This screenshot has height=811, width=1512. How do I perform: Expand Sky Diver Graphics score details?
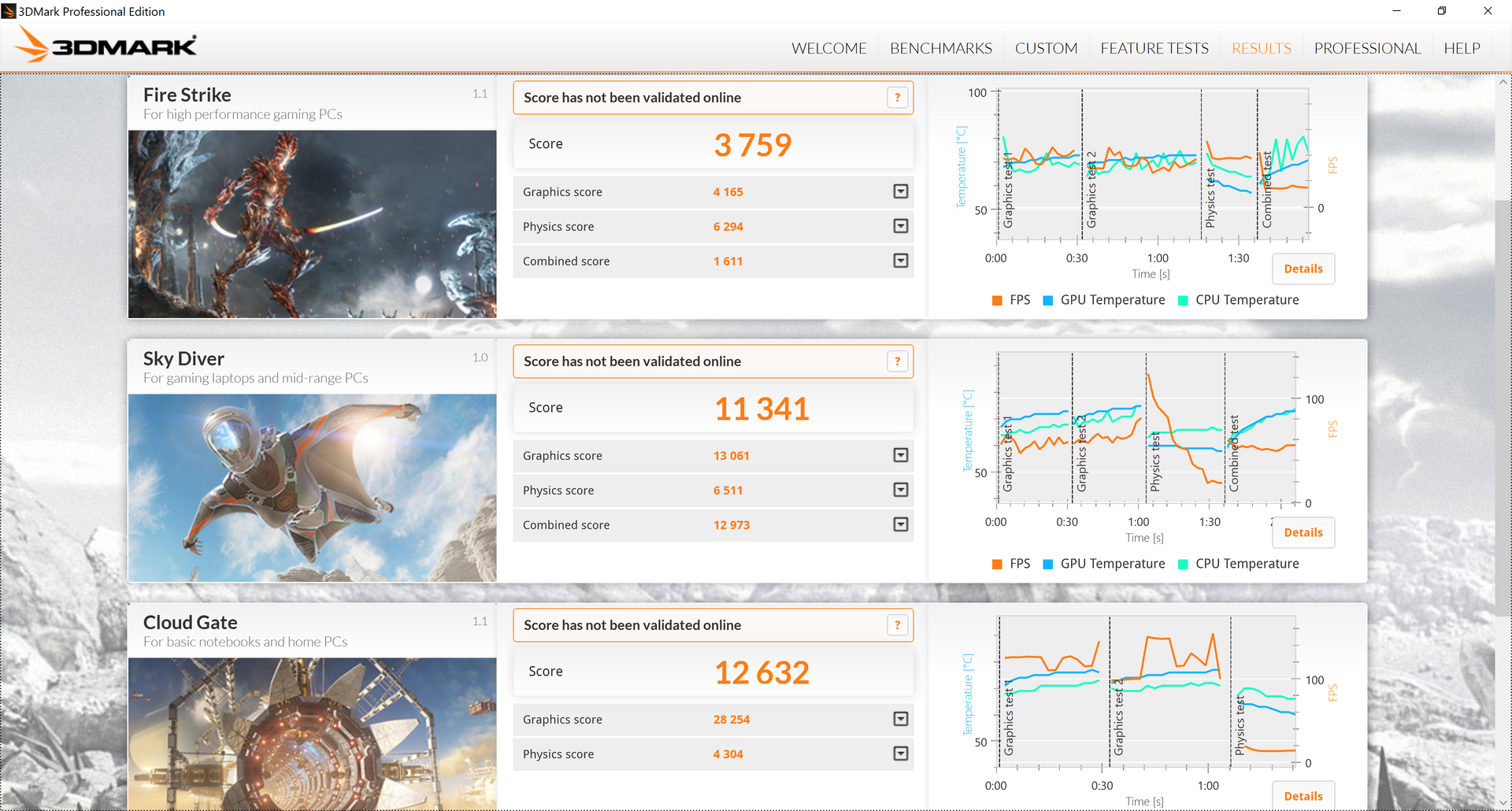pos(901,455)
